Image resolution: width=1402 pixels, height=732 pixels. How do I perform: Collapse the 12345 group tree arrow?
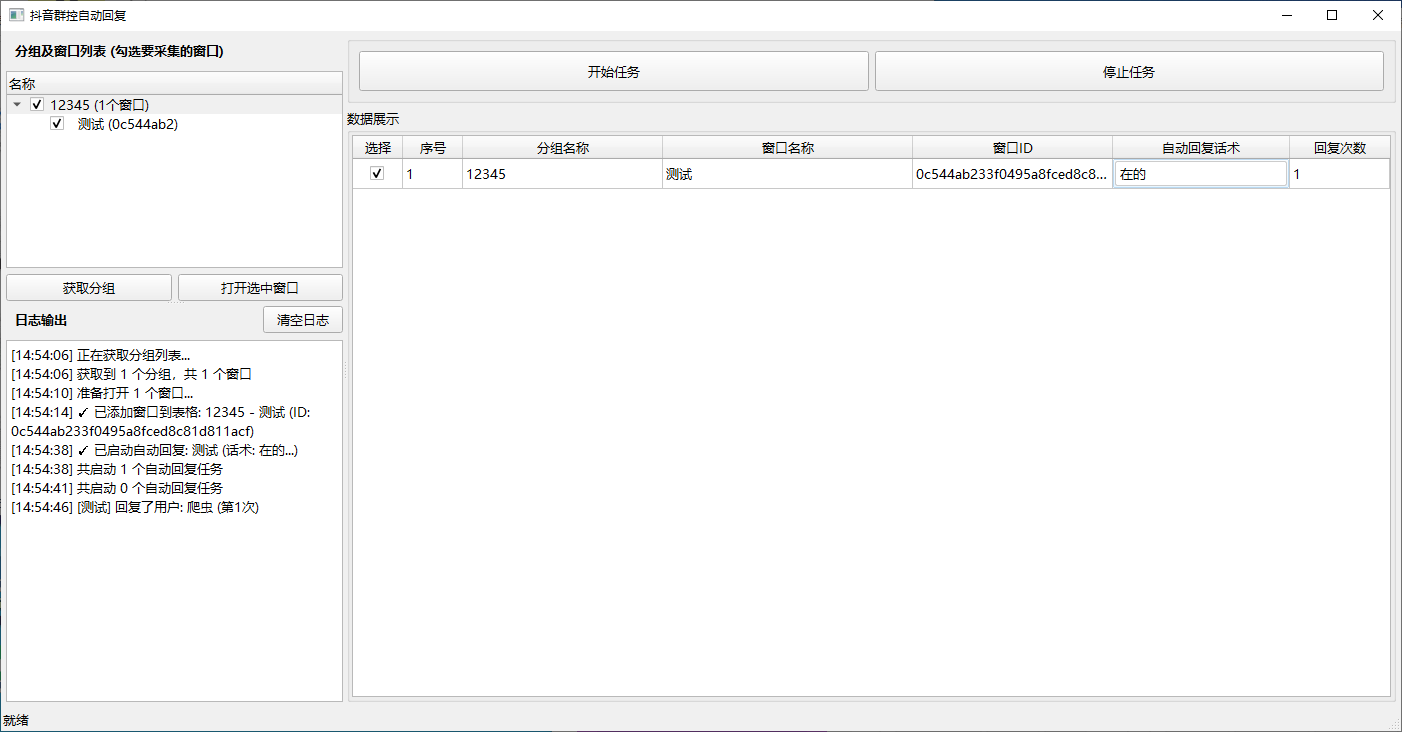(17, 104)
